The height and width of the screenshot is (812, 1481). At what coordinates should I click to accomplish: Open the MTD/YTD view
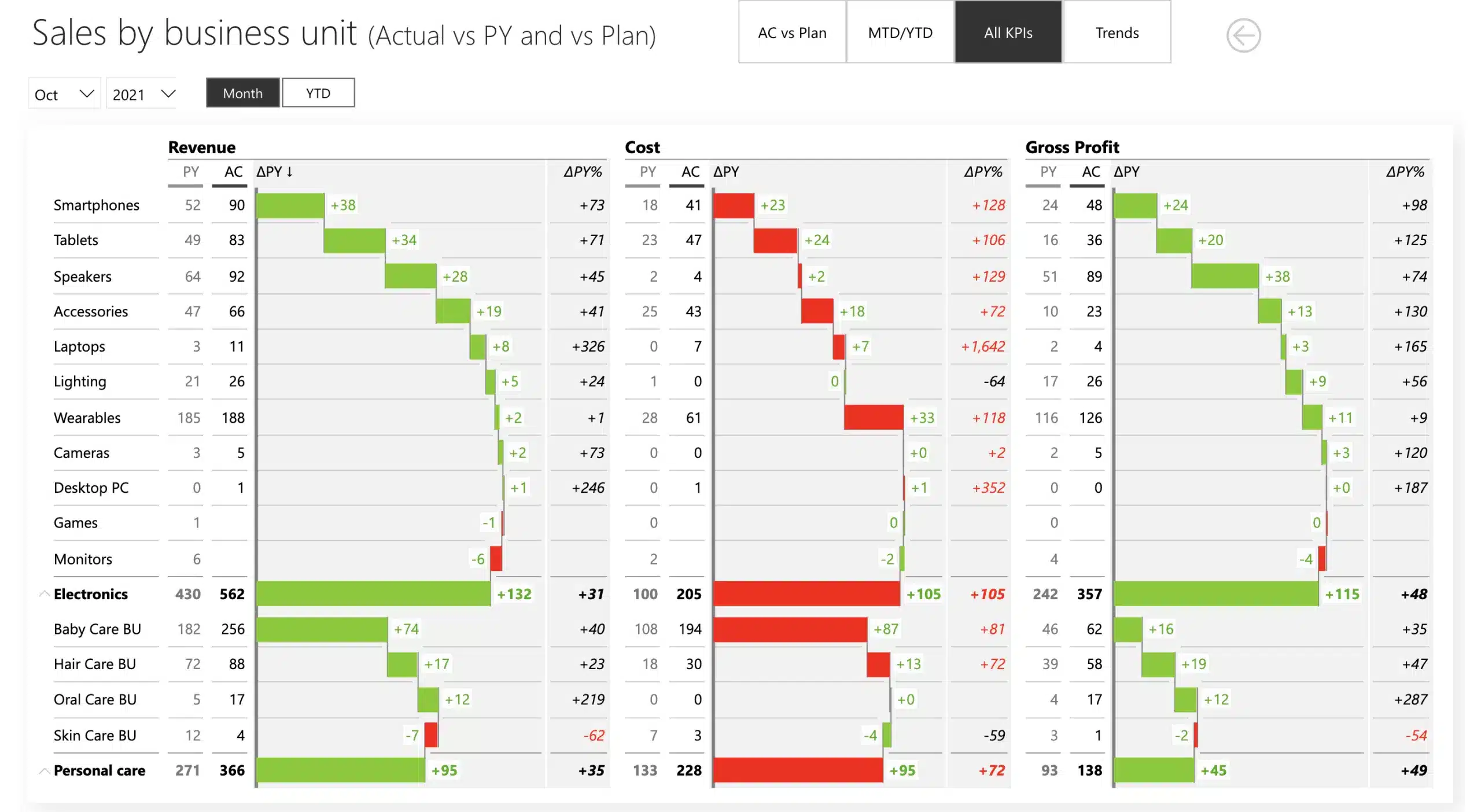point(899,32)
